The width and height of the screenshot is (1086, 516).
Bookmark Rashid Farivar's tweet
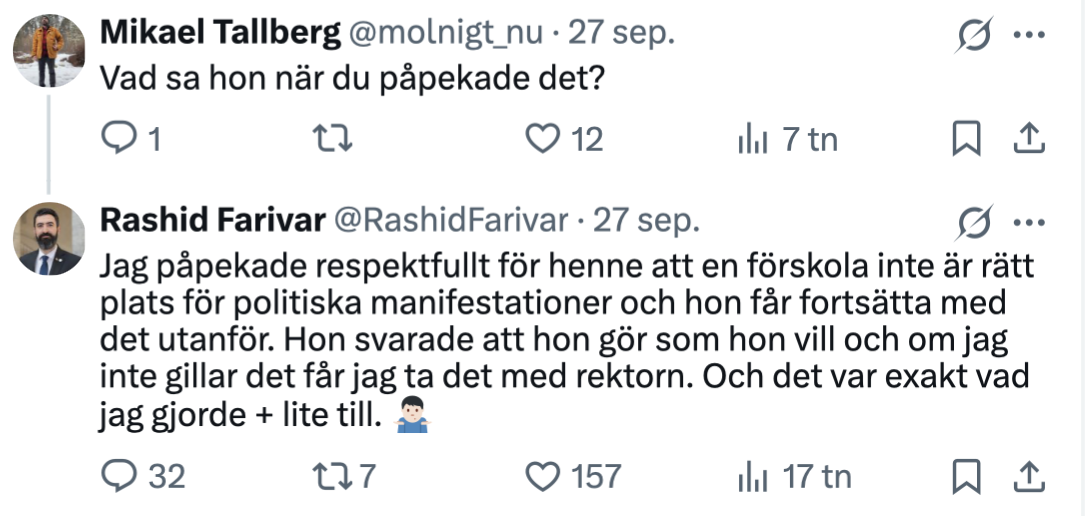[965, 476]
